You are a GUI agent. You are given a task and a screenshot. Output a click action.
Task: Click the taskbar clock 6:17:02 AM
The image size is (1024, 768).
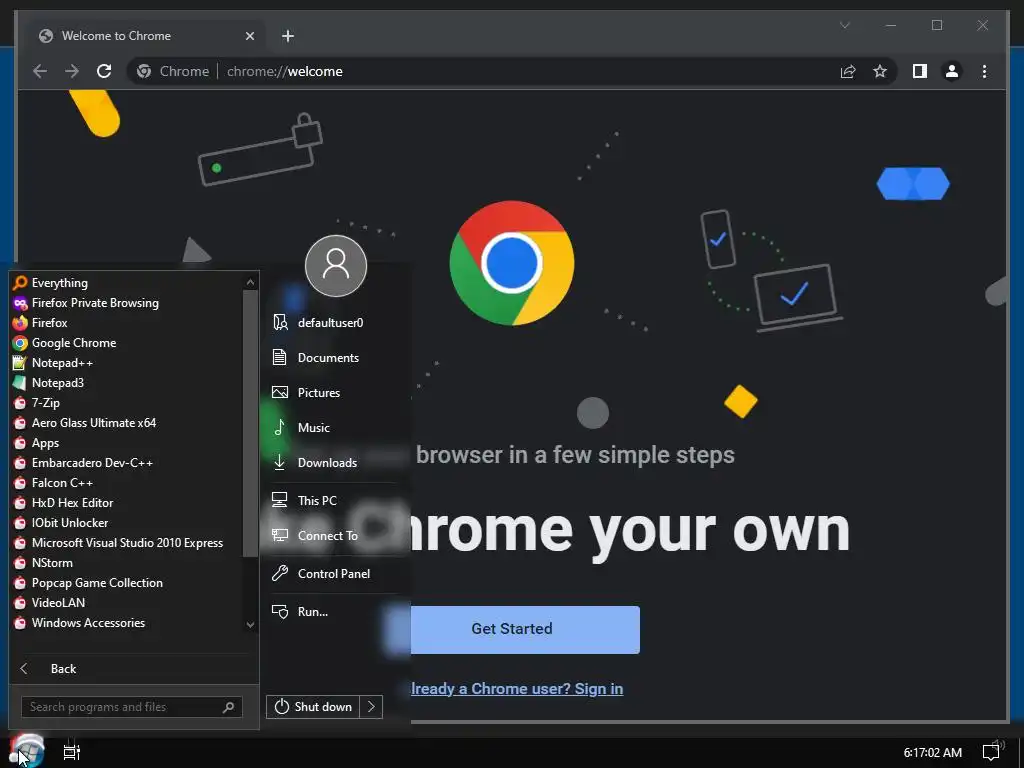pos(933,753)
